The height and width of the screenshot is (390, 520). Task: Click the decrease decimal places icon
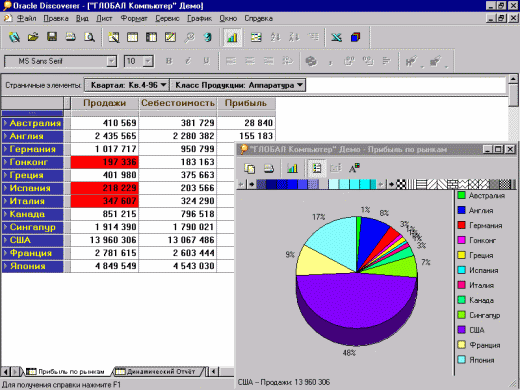click(x=368, y=61)
